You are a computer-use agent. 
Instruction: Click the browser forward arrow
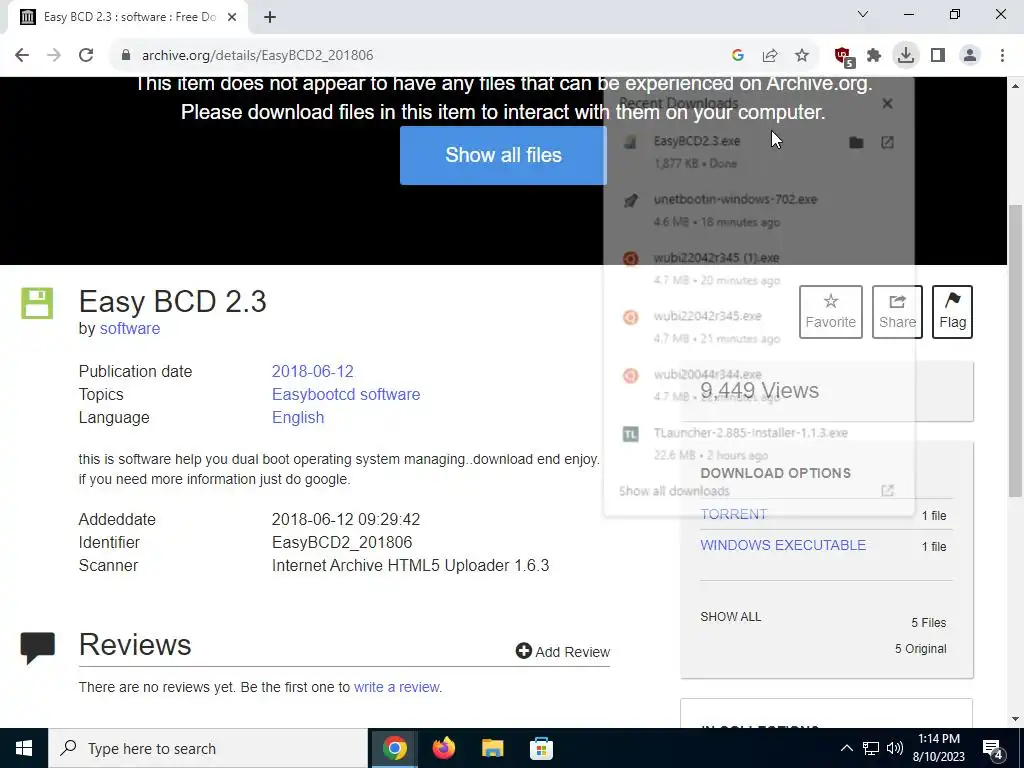pos(54,56)
